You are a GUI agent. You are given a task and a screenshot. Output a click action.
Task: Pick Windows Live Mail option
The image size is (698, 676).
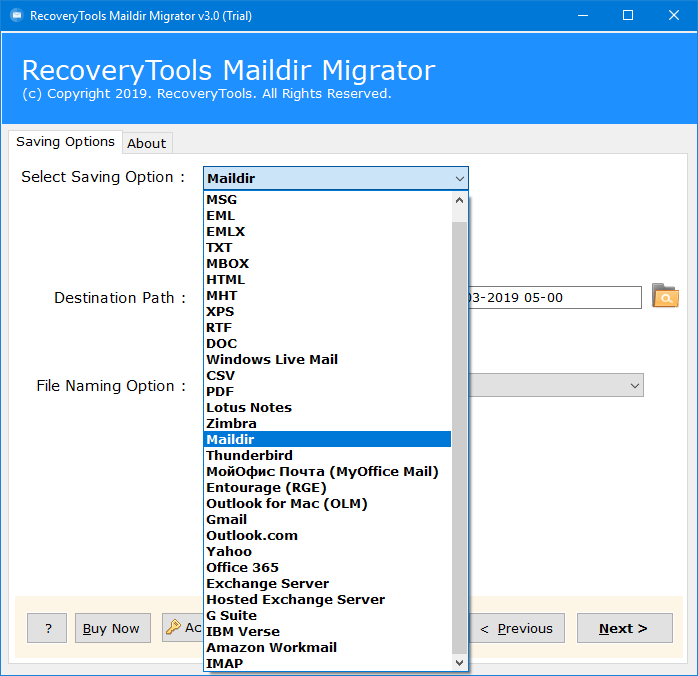click(328, 360)
